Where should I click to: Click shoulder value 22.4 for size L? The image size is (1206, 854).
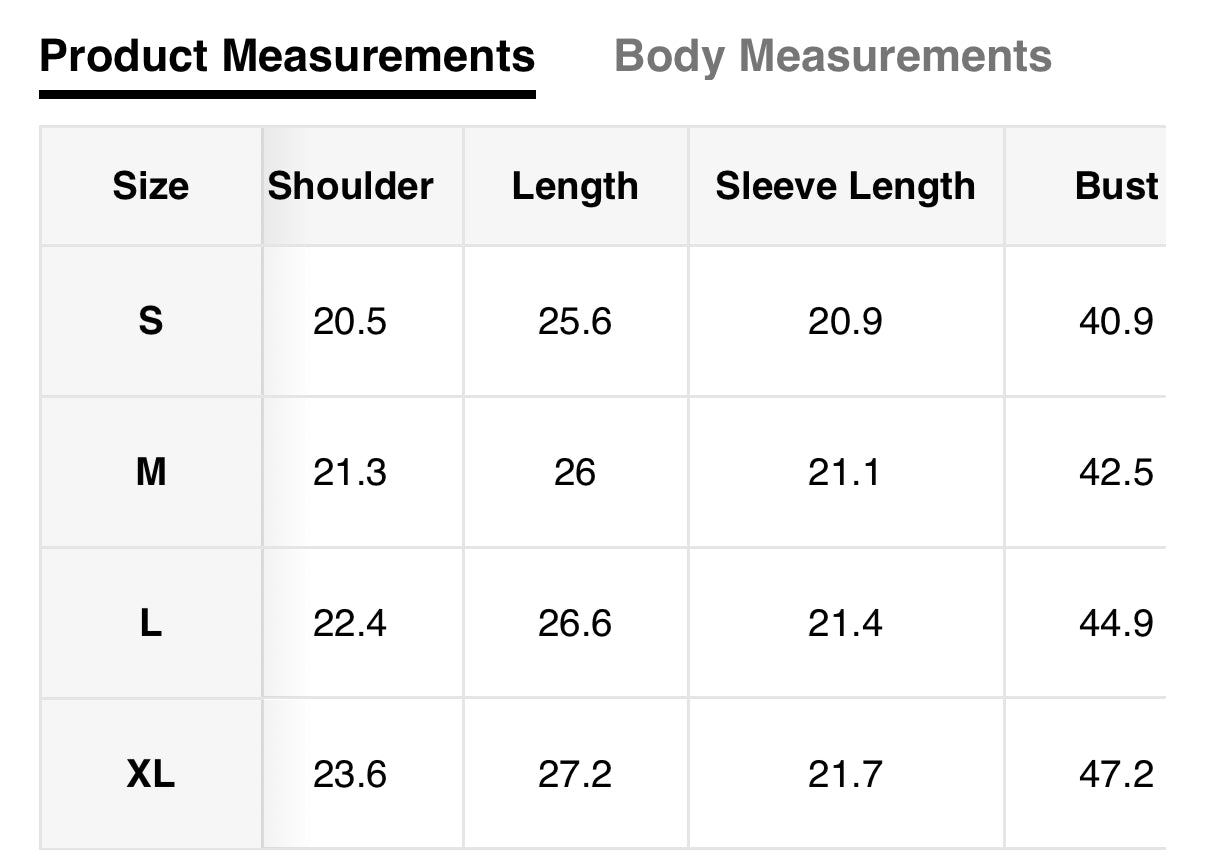click(x=350, y=623)
